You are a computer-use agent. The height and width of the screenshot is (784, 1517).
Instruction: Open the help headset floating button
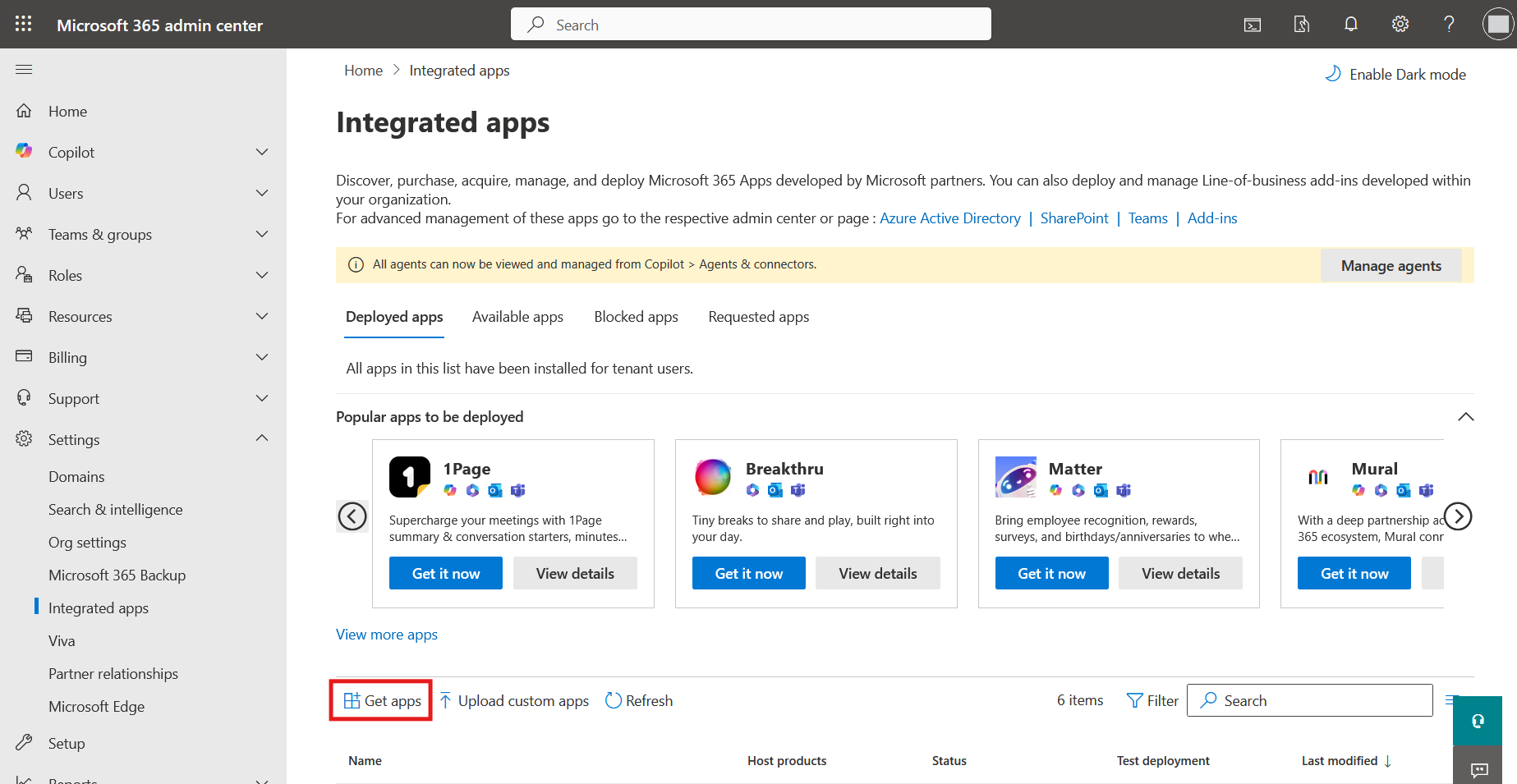point(1478,721)
